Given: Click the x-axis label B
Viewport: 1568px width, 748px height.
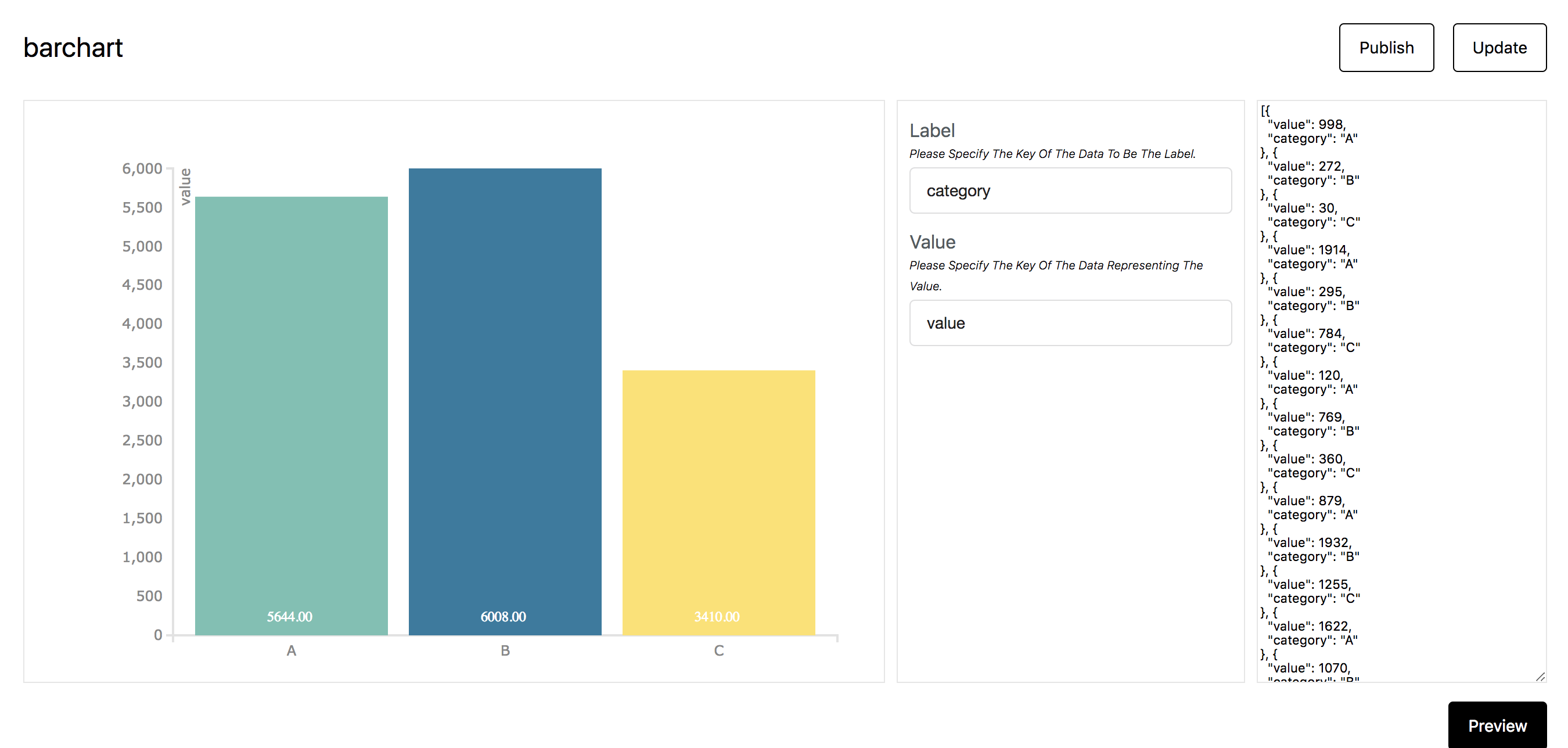Looking at the screenshot, I should [x=505, y=650].
